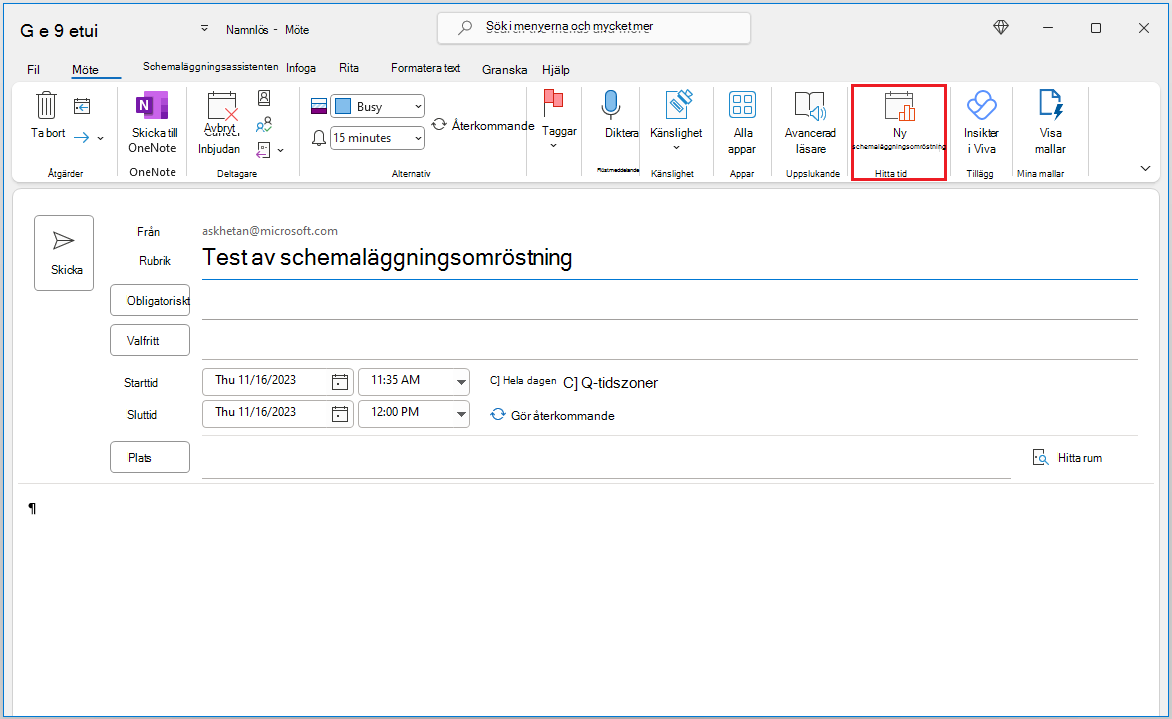1172x719 pixels.
Task: Click the Obligatoriskt recipients input field
Action: pyautogui.click(x=669, y=302)
